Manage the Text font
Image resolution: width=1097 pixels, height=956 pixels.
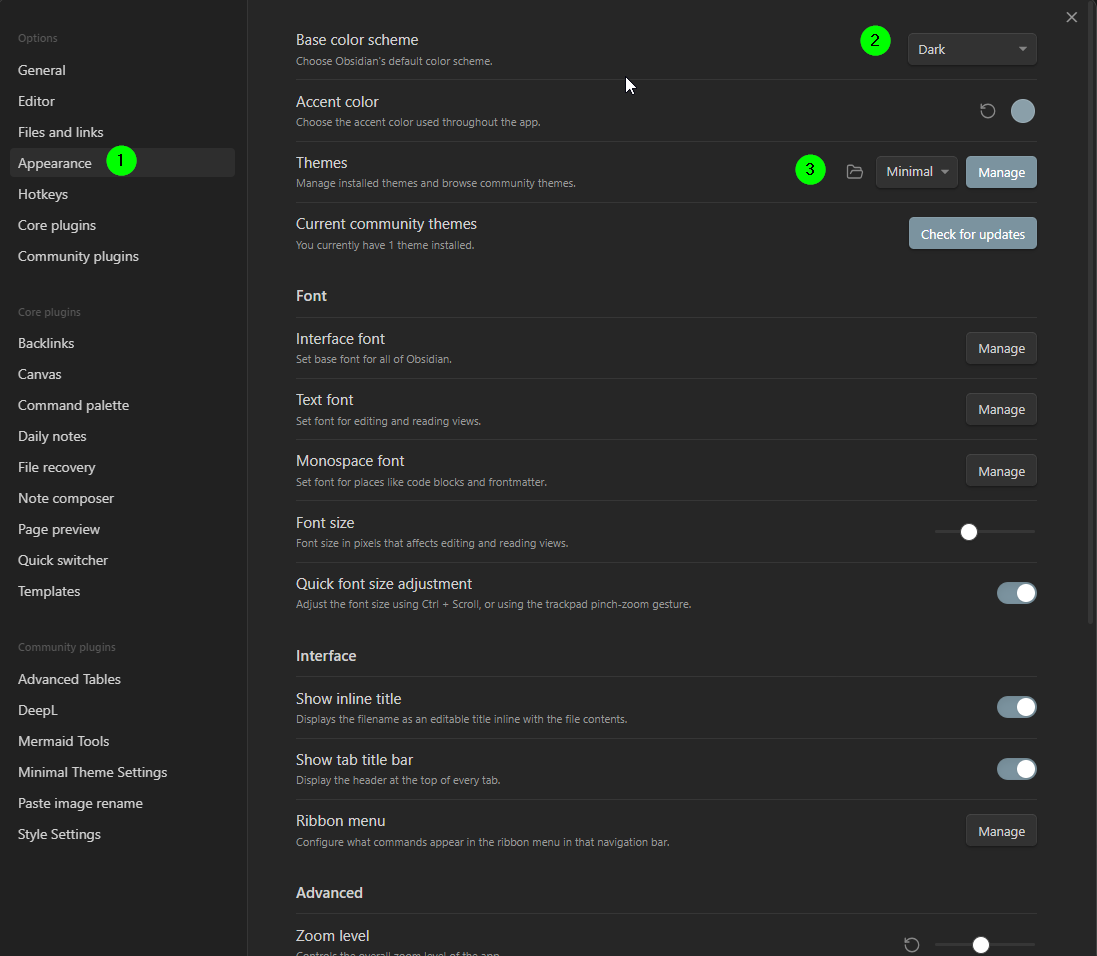[x=1001, y=409]
